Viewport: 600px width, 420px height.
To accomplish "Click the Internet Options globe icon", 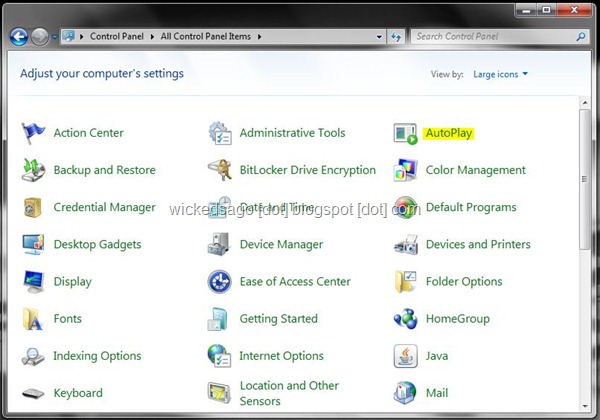I will tap(219, 356).
